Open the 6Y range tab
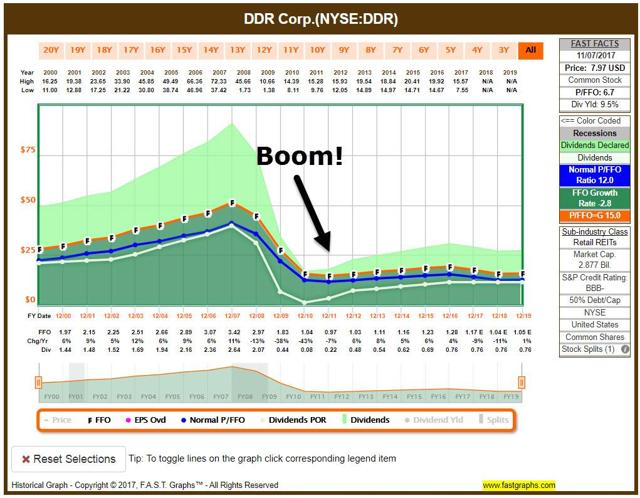Viewport: 640px width, 498px height. click(424, 50)
